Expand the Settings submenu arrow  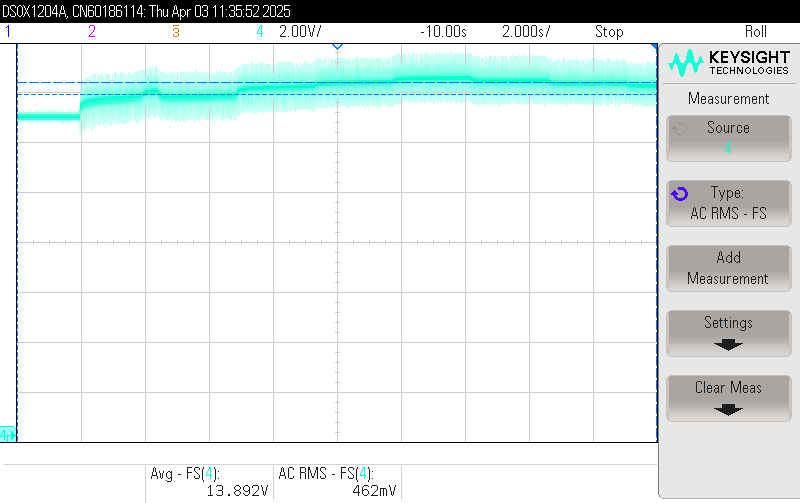(728, 345)
